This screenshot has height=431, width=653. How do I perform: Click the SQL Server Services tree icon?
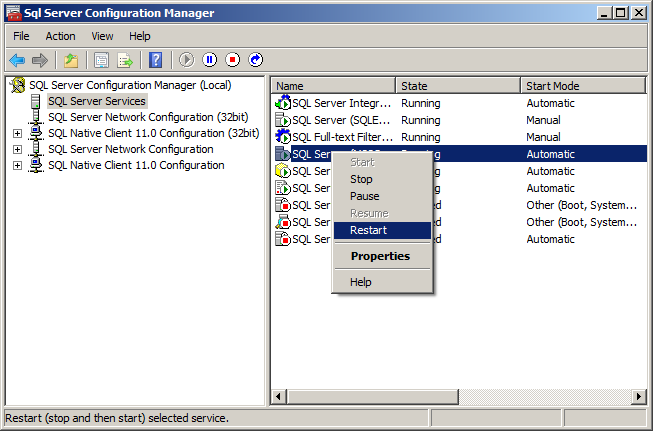coord(36,101)
